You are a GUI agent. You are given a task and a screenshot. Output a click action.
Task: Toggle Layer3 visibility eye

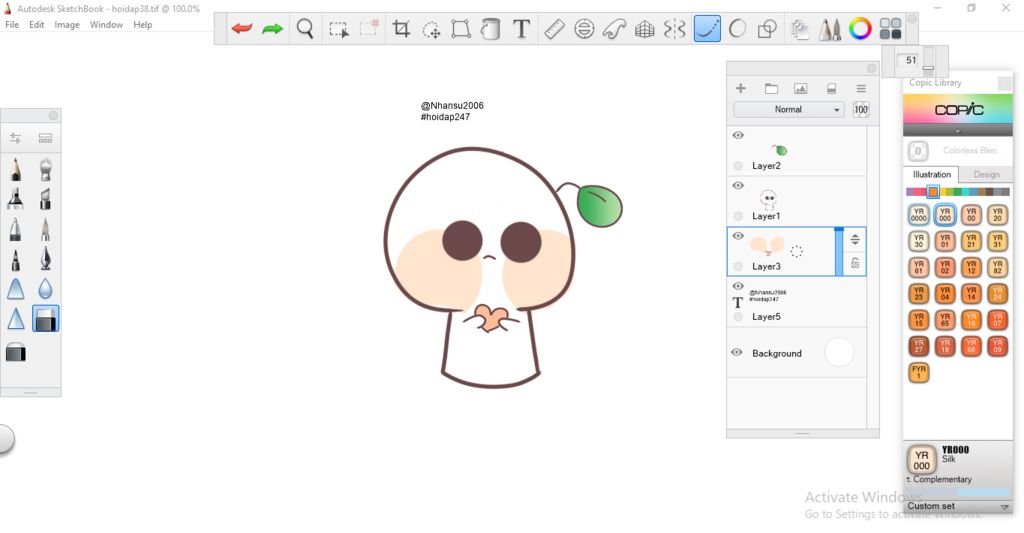738,236
